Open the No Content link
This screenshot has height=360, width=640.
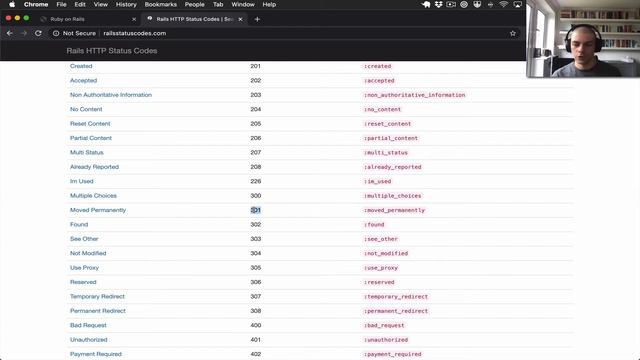click(86, 109)
